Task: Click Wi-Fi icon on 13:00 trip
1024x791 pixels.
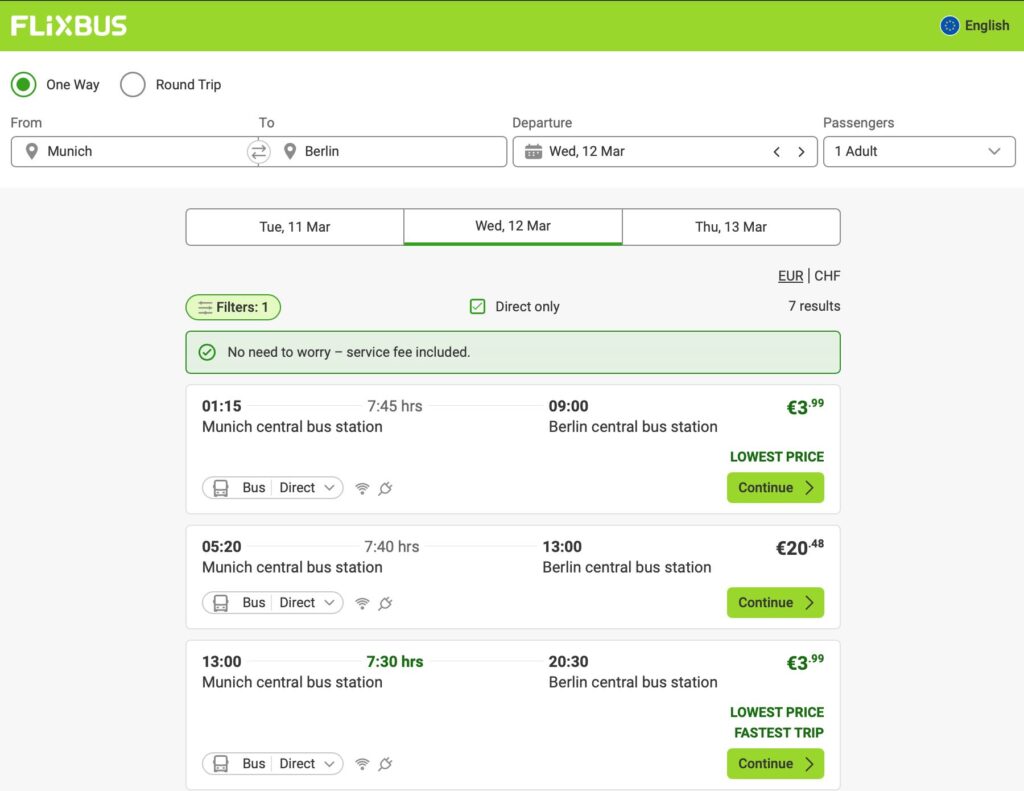Action: tap(362, 764)
